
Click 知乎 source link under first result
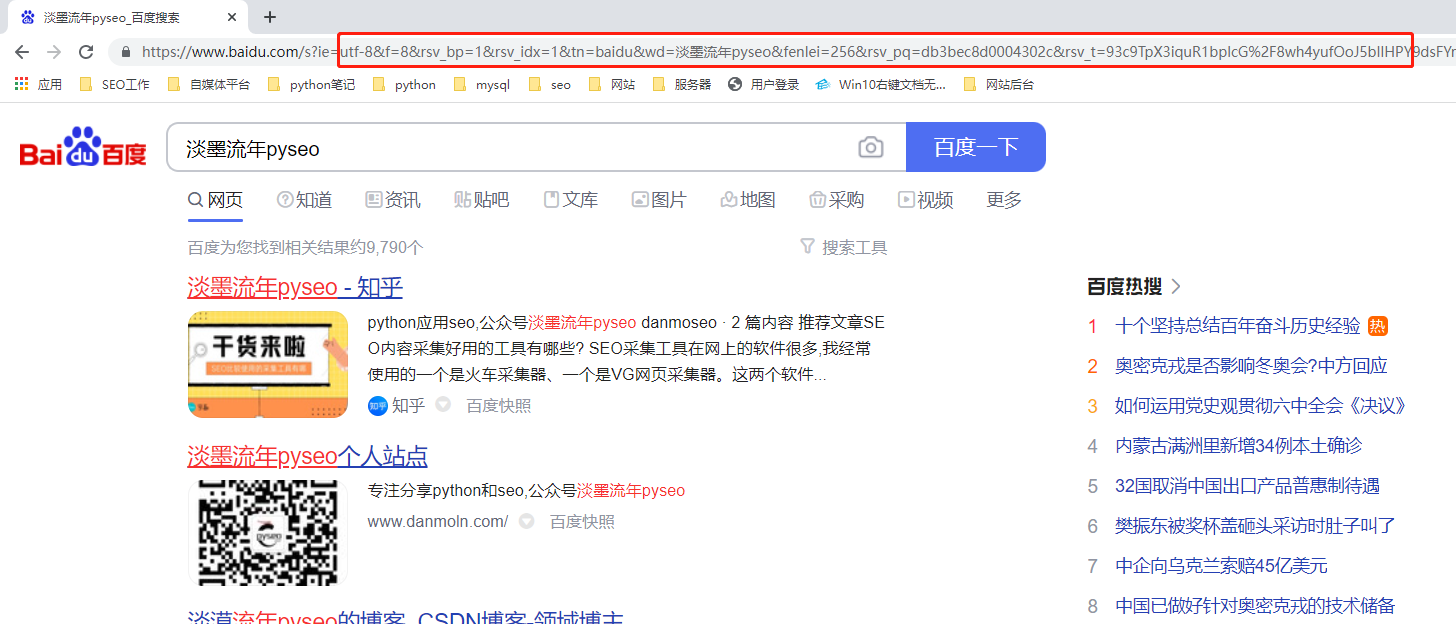tap(397, 405)
